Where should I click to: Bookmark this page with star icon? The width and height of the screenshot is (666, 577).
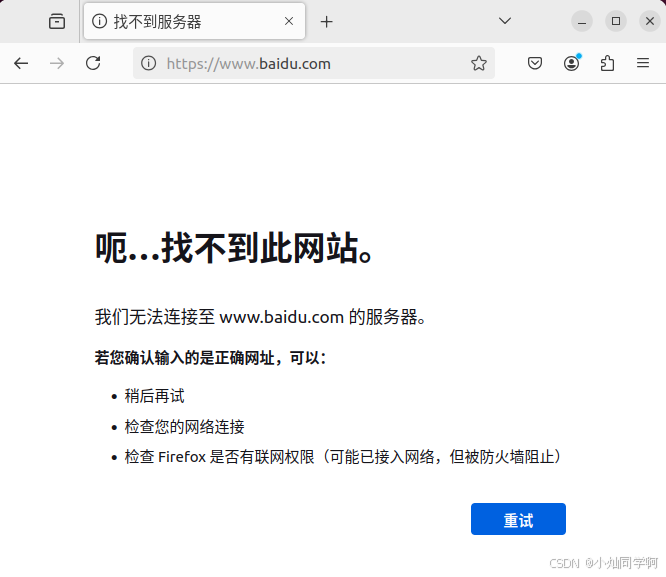pos(479,63)
